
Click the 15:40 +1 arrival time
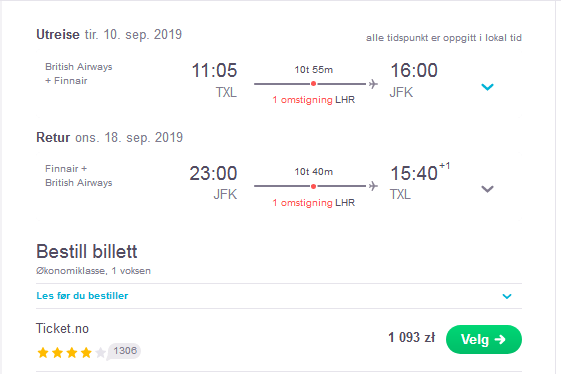coord(420,172)
